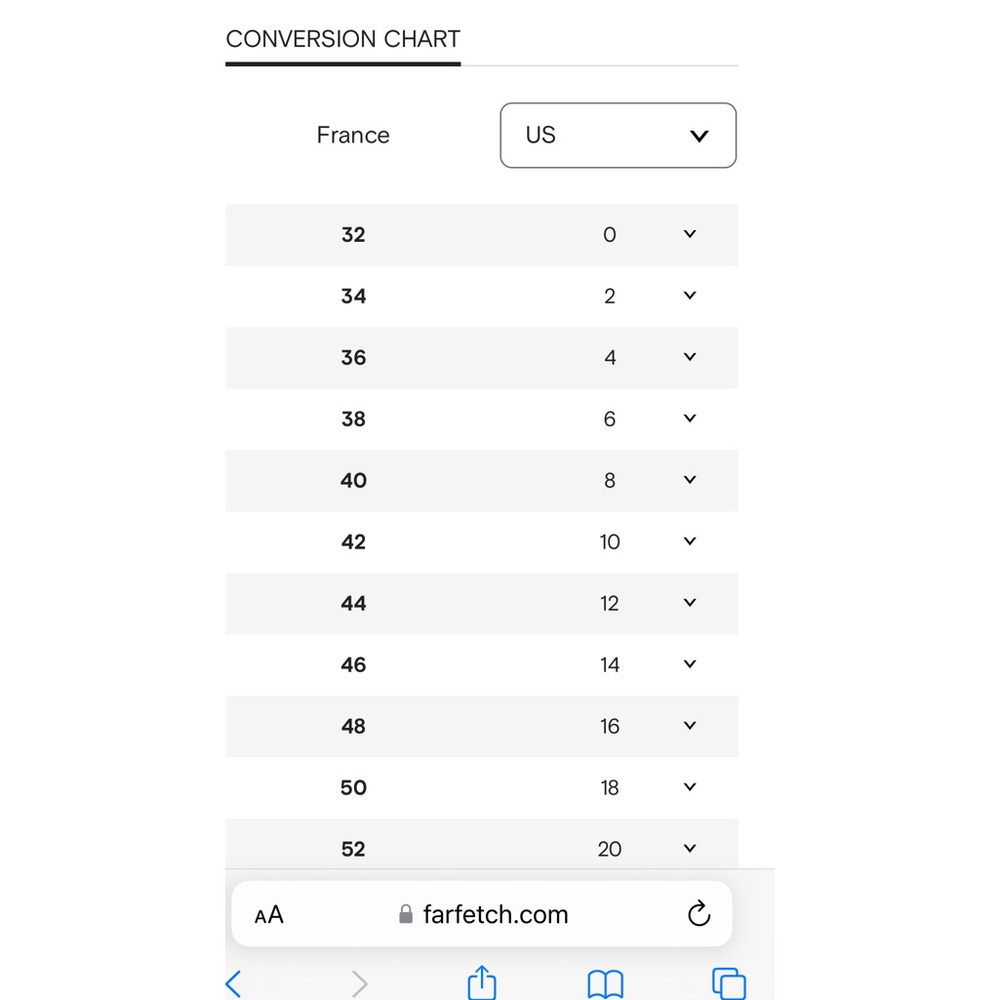Screen dimensions: 1000x1000
Task: Tap the Safari forward arrow
Action: click(x=360, y=983)
